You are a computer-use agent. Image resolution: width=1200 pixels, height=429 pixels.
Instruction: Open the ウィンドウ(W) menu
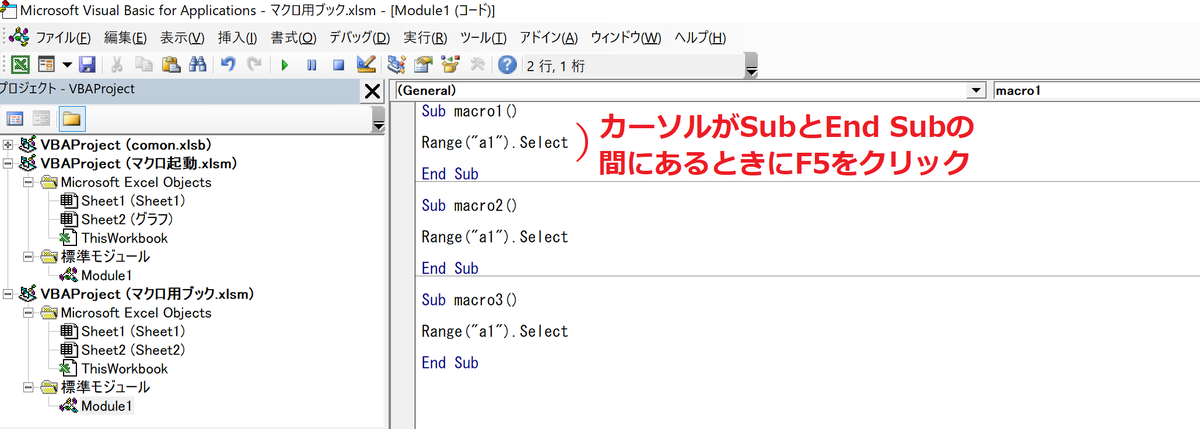(x=626, y=37)
